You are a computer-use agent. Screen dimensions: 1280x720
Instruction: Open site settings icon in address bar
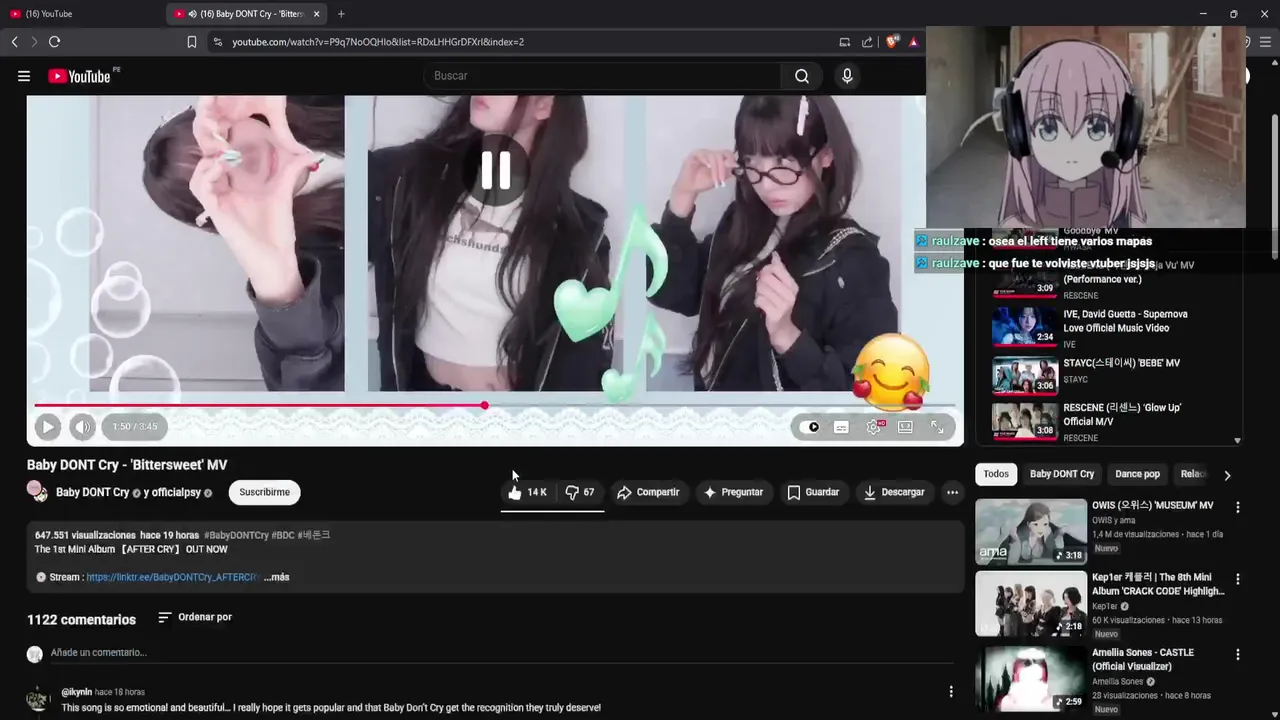[217, 42]
